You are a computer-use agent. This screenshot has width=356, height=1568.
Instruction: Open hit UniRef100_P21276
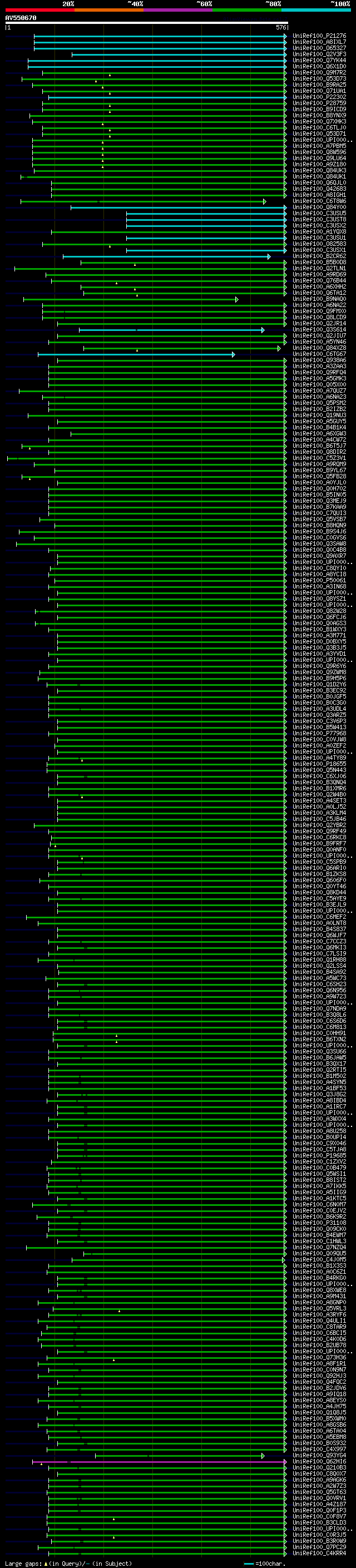[x=319, y=36]
